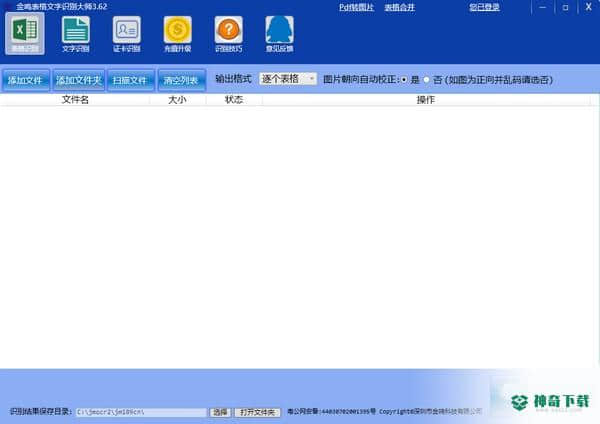Open the Pdf转图片 link in title bar
This screenshot has height=424, width=600.
pyautogui.click(x=356, y=7)
